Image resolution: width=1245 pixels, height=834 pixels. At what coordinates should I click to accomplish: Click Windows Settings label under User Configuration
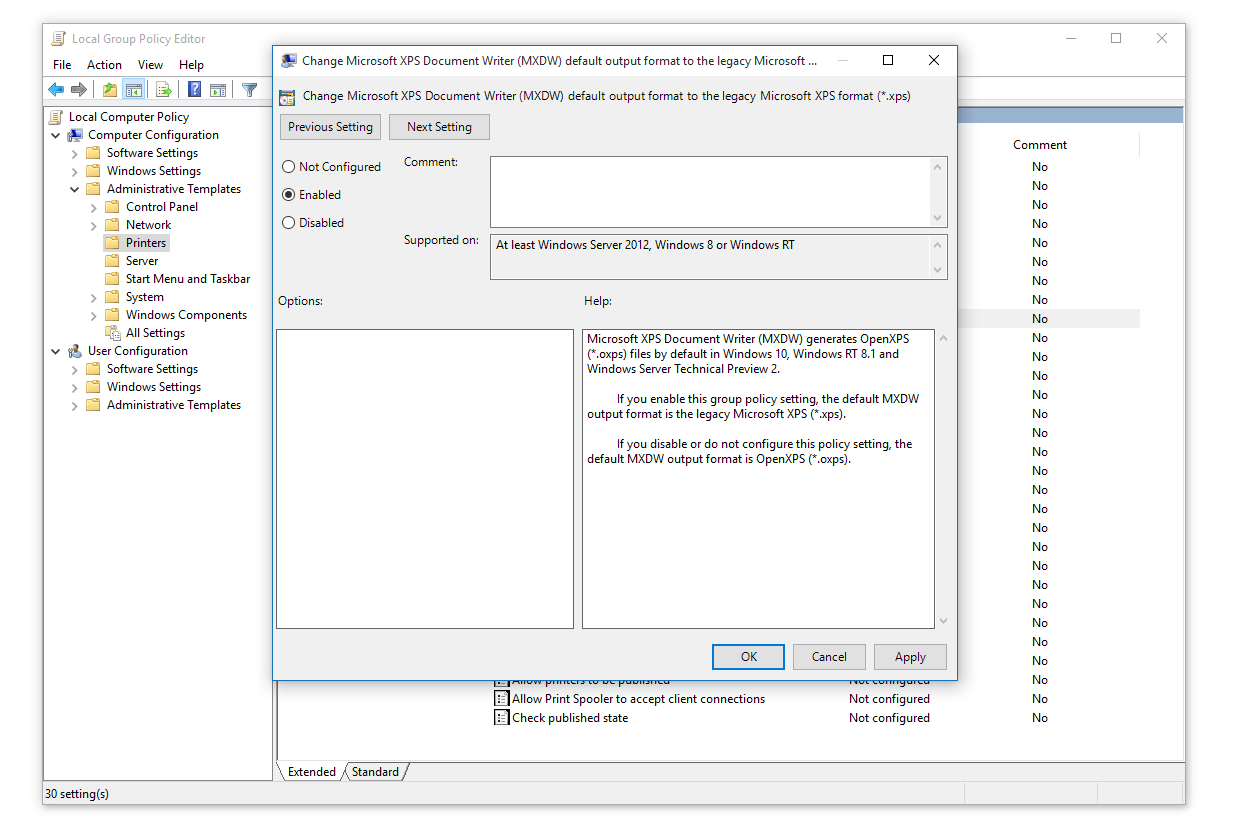(x=154, y=387)
